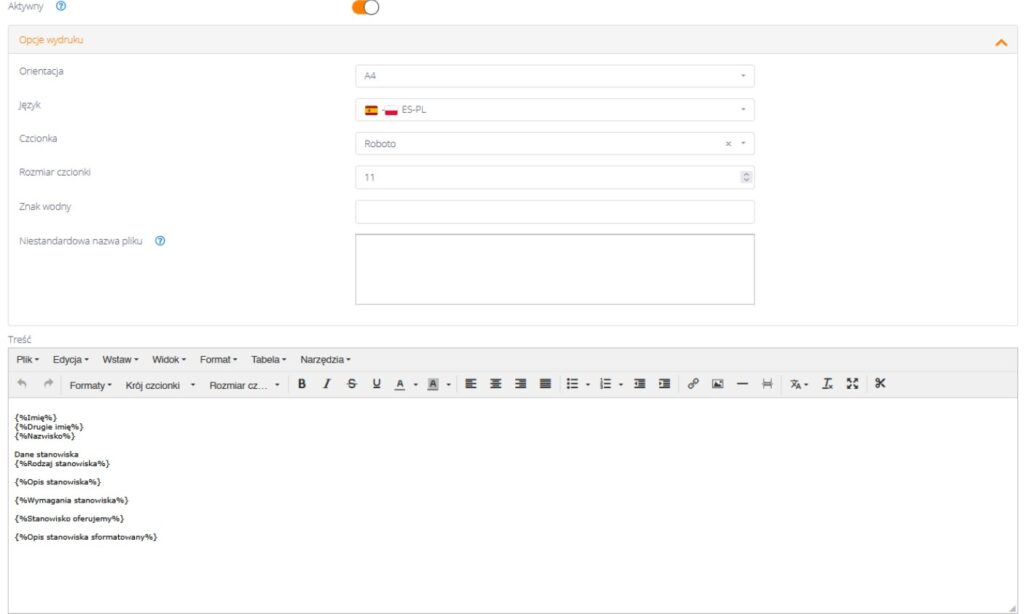Center align the text

tap(495, 384)
